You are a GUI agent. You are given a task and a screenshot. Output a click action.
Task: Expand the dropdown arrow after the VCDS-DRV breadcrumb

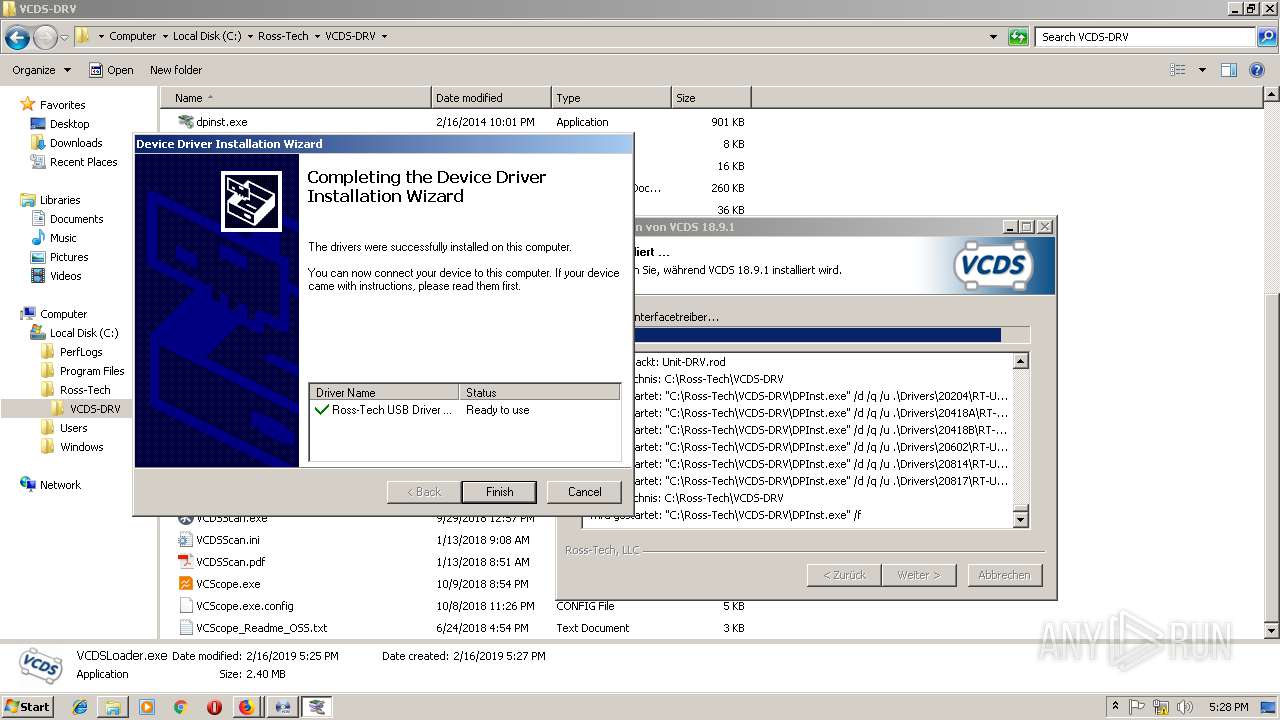tap(384, 37)
